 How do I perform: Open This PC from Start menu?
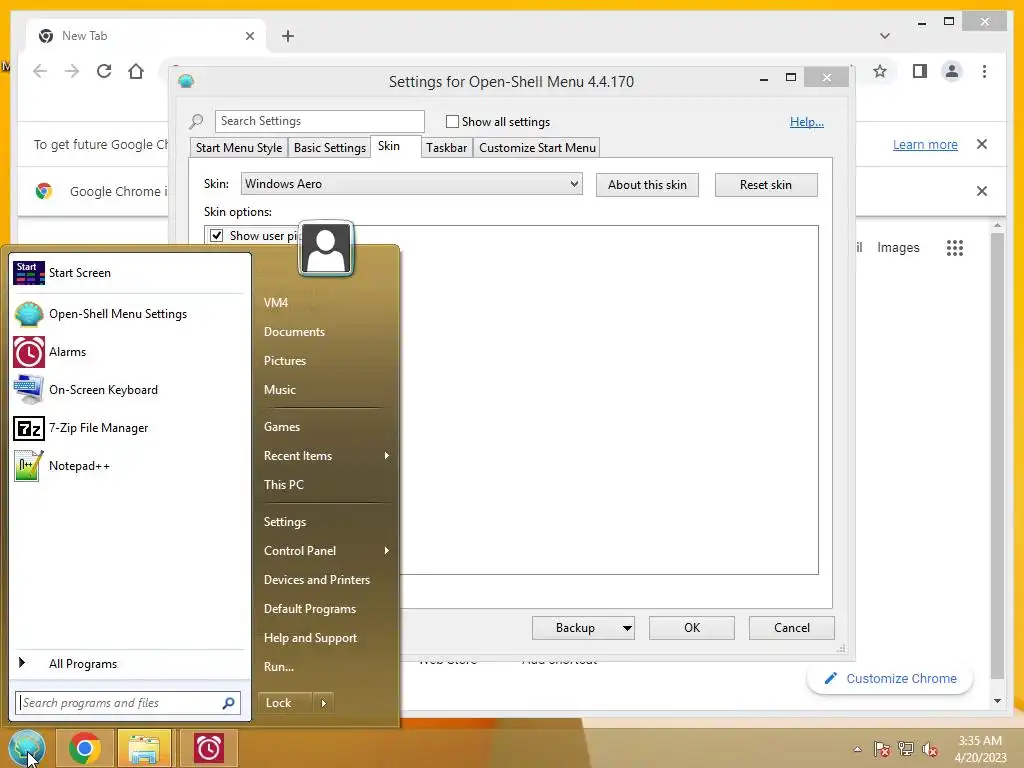[283, 485]
